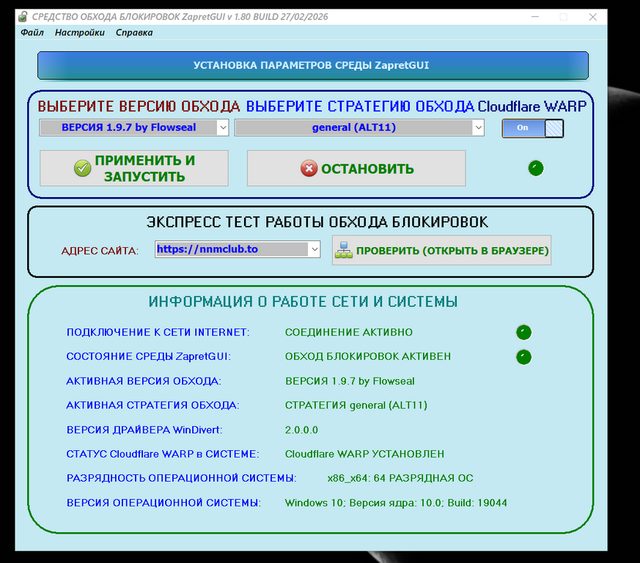The image size is (640, 563).
Task: Click the 2.0.0.0 driver version value
Action: pyautogui.click(x=302, y=430)
